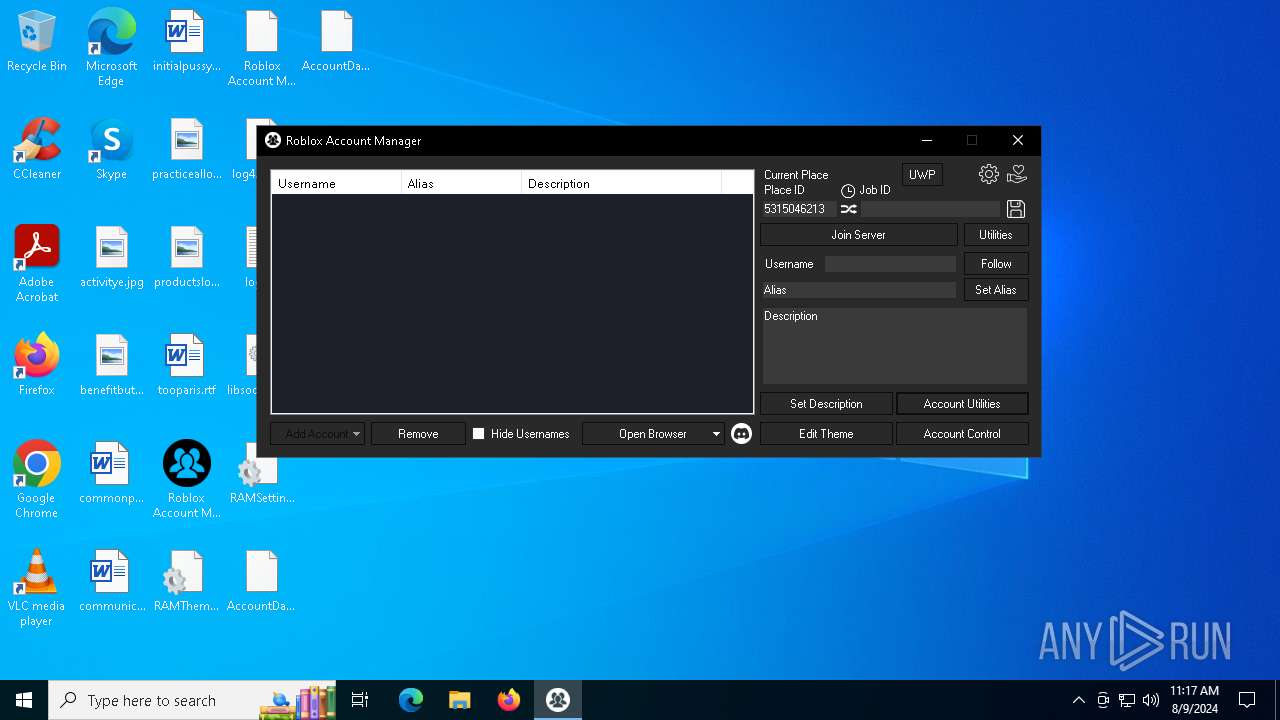1280x720 pixels.
Task: Open the settings gear in Account Manager
Action: 988,174
